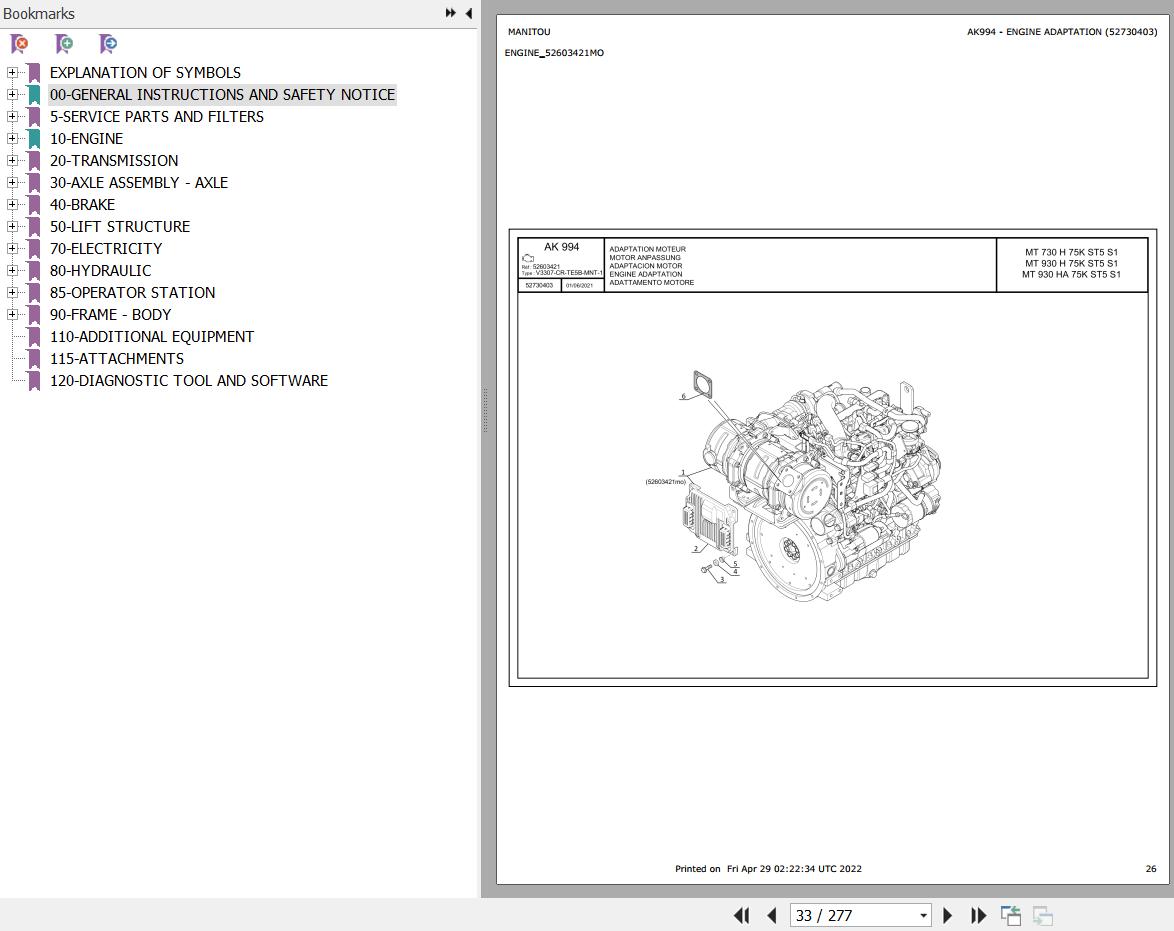The height and width of the screenshot is (931, 1174).
Task: Open the EXPLANATION OF SYMBOLS bookmark
Action: point(145,73)
